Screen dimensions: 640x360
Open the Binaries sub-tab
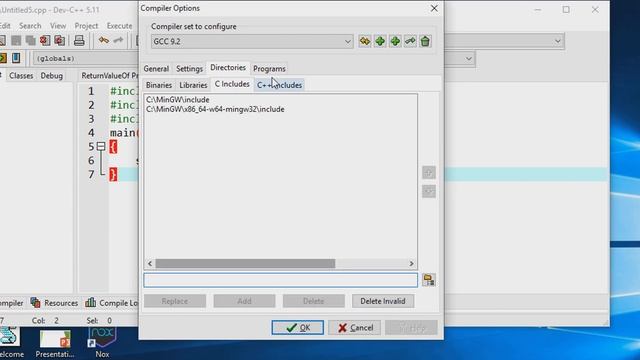click(159, 85)
